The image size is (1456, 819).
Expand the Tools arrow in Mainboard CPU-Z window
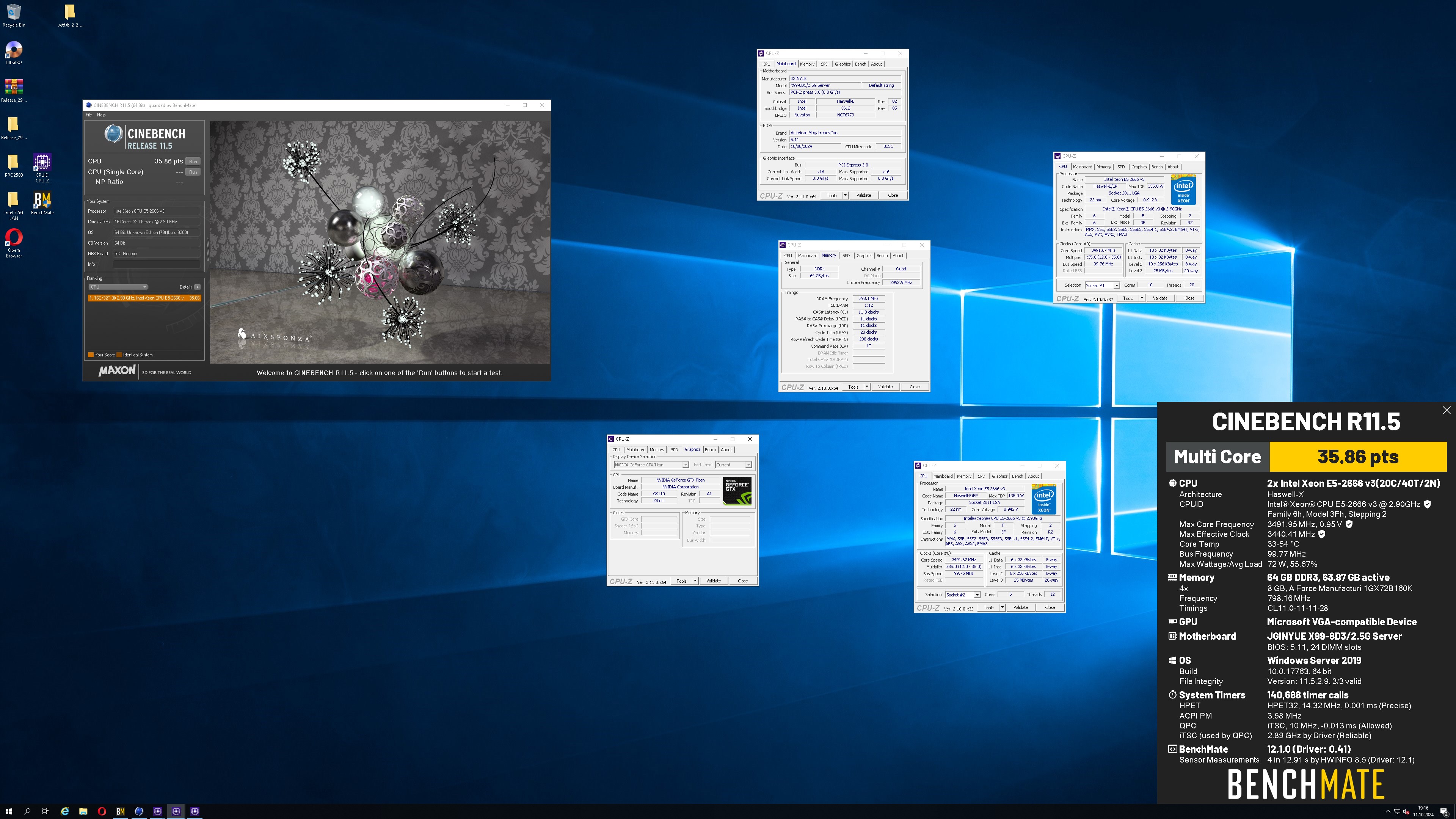pos(845,196)
